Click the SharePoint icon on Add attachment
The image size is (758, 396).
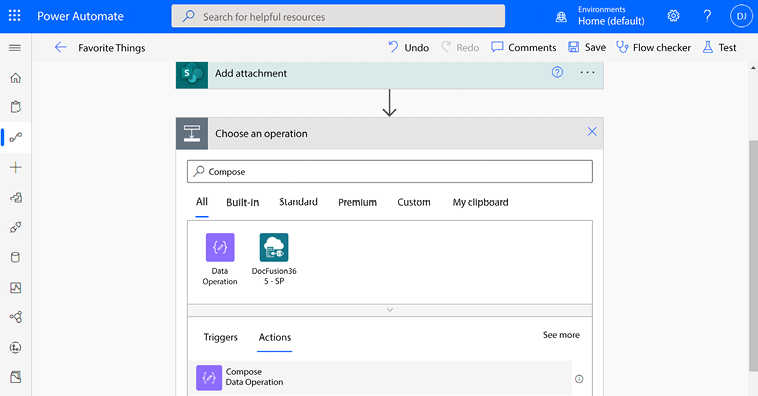tap(192, 75)
